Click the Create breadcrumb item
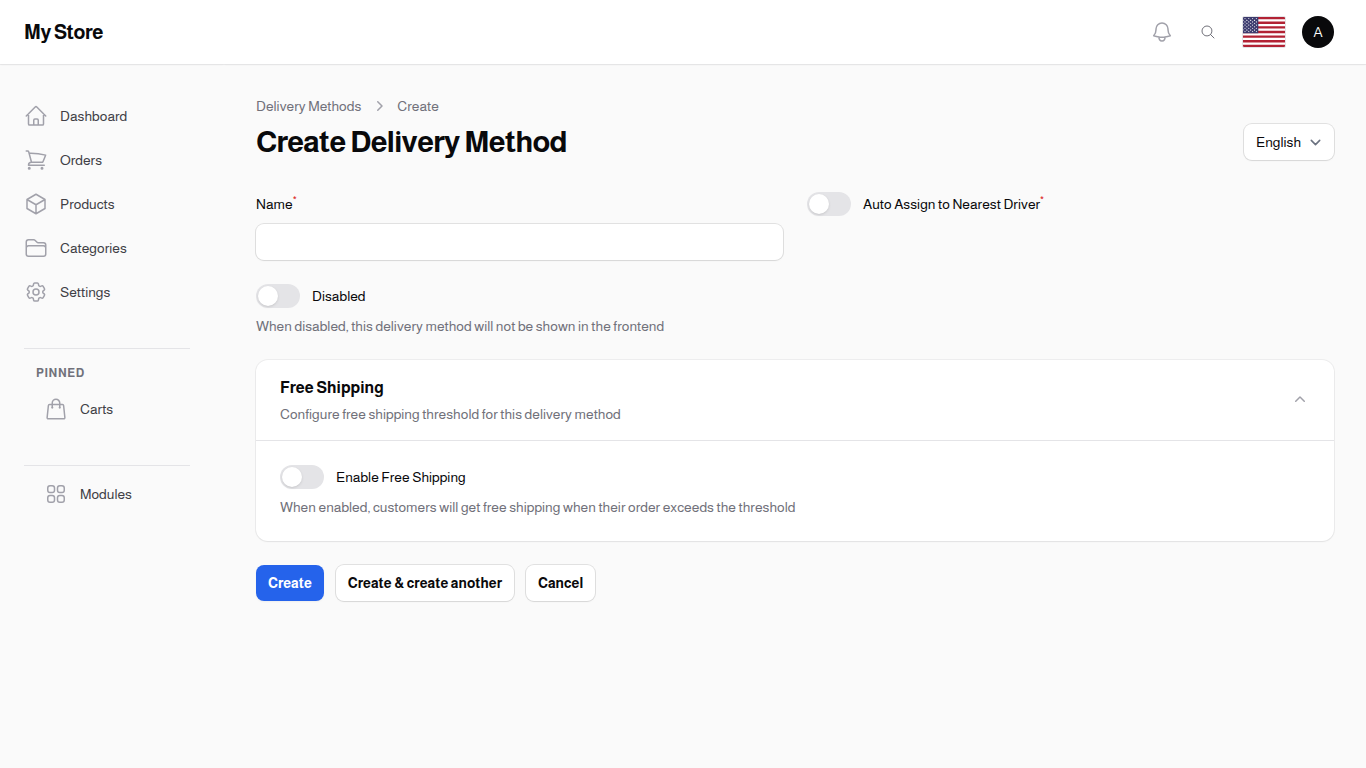The width and height of the screenshot is (1366, 768). [417, 106]
